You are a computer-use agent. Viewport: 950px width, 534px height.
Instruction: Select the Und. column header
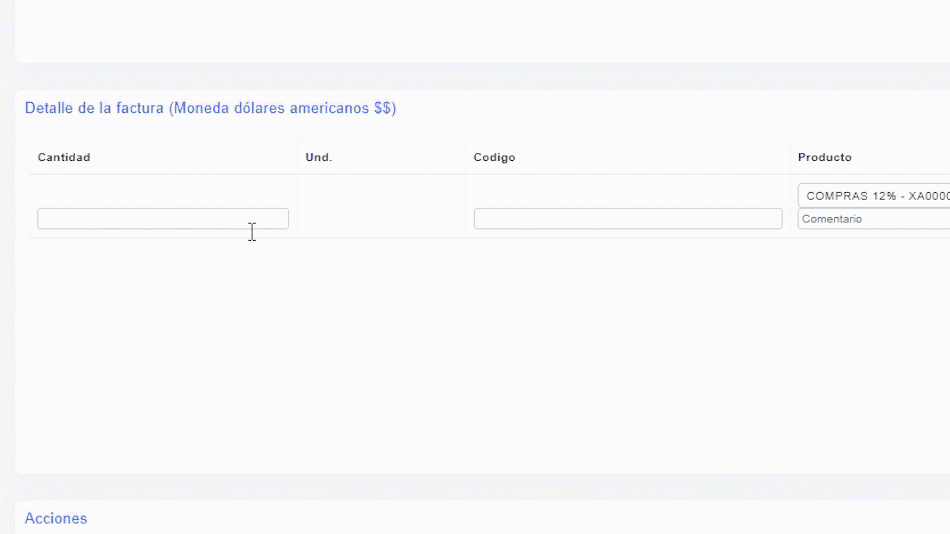(x=318, y=158)
